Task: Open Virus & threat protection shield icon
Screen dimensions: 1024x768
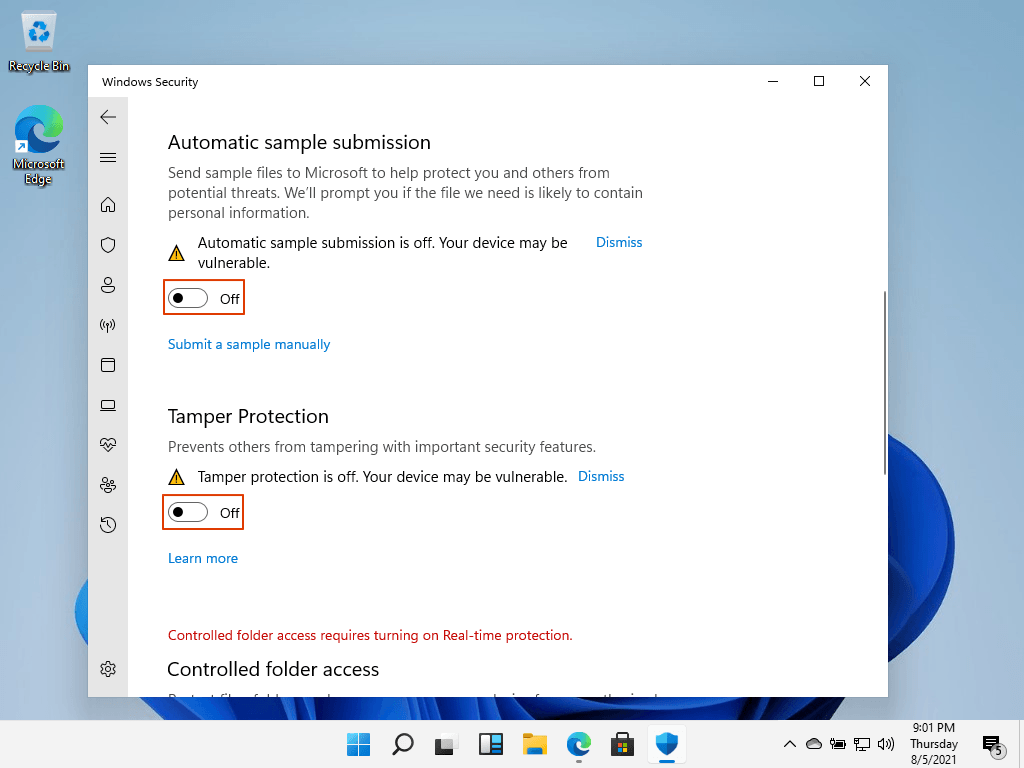Action: tap(108, 245)
